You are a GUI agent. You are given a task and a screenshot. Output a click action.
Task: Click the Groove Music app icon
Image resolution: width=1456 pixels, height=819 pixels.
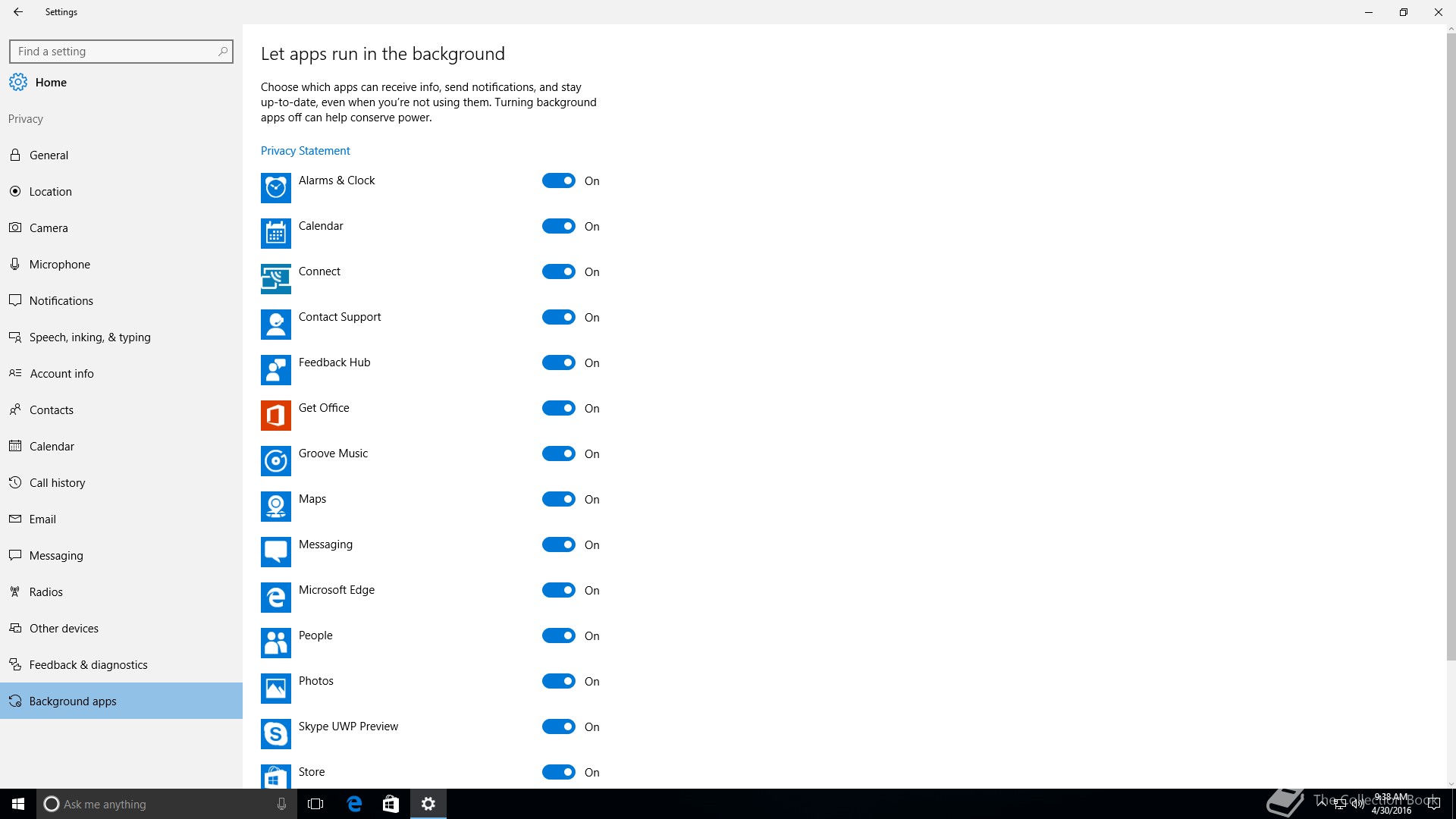[276, 461]
